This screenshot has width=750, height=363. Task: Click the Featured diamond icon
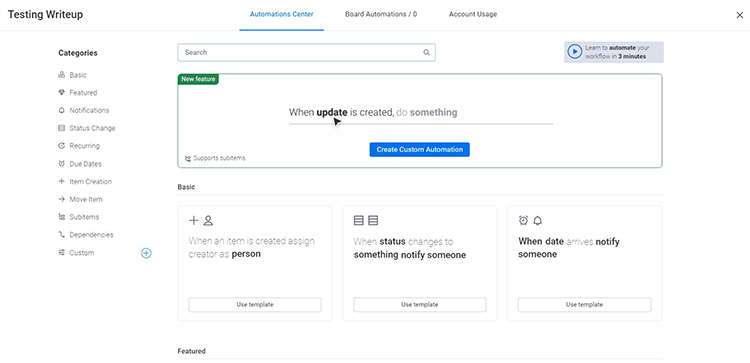pyautogui.click(x=61, y=93)
